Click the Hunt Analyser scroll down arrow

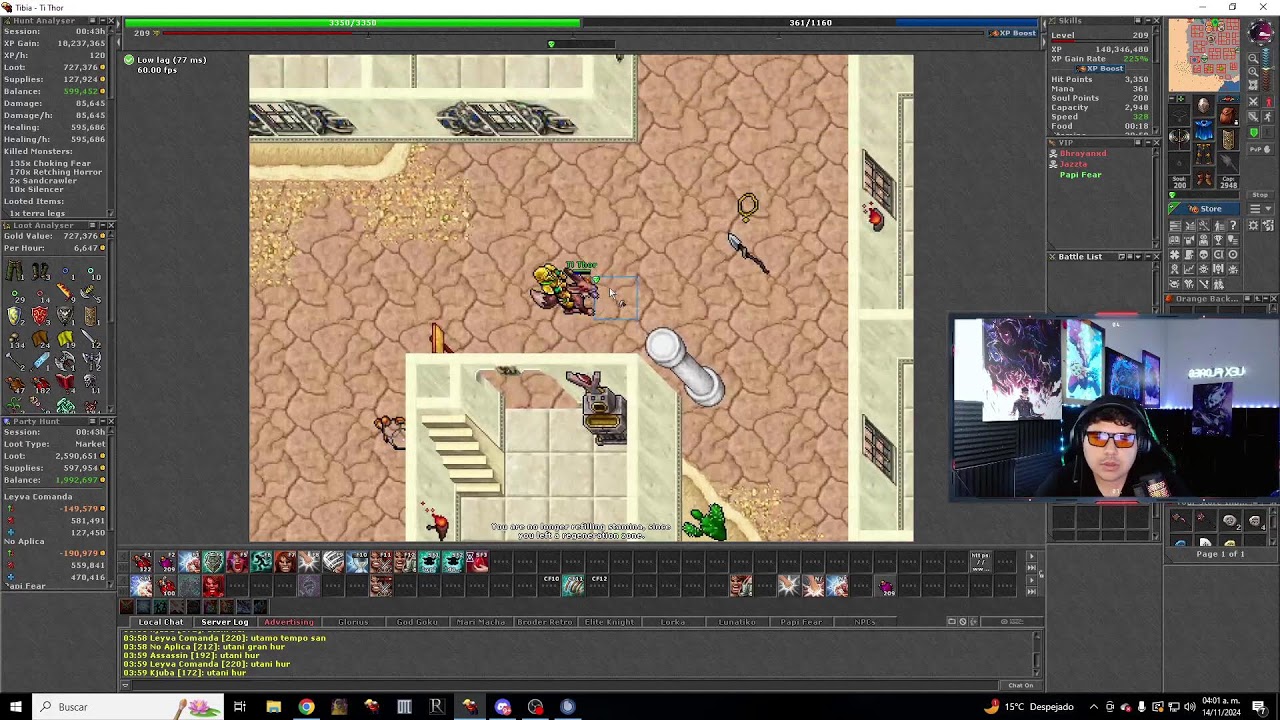tap(111, 215)
